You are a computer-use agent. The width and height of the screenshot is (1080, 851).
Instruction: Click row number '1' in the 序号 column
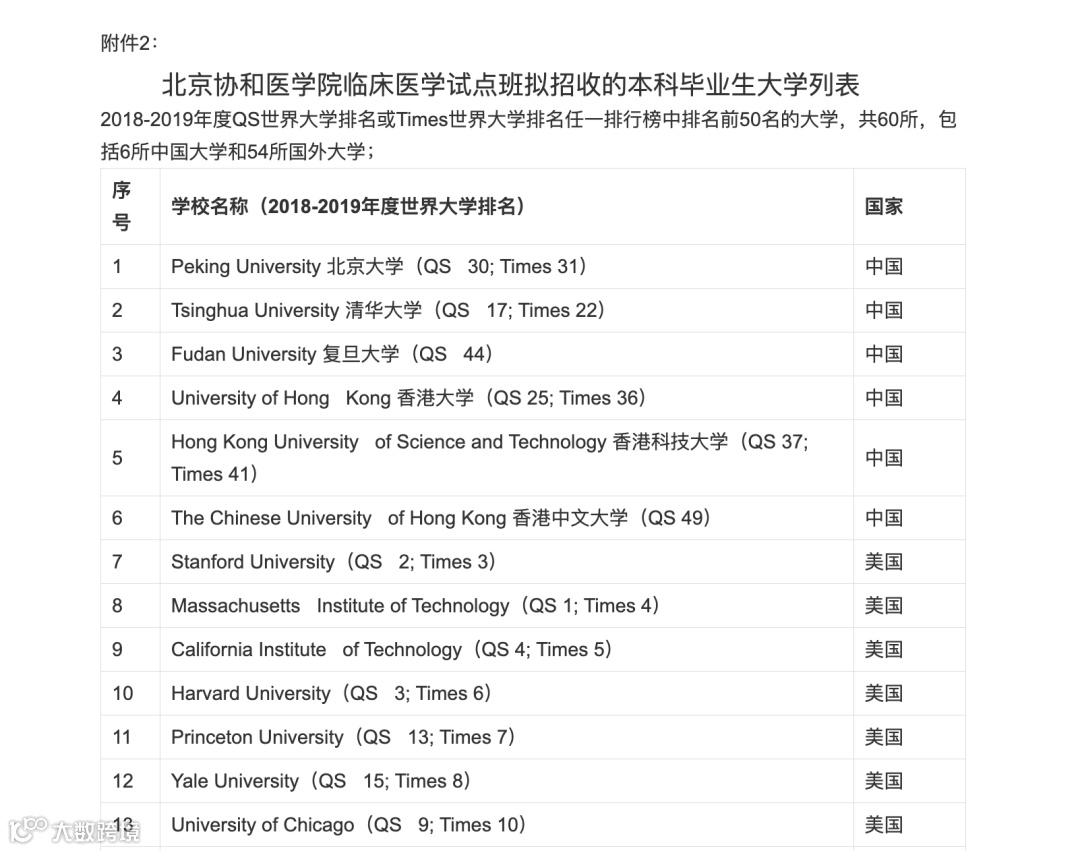coord(117,266)
